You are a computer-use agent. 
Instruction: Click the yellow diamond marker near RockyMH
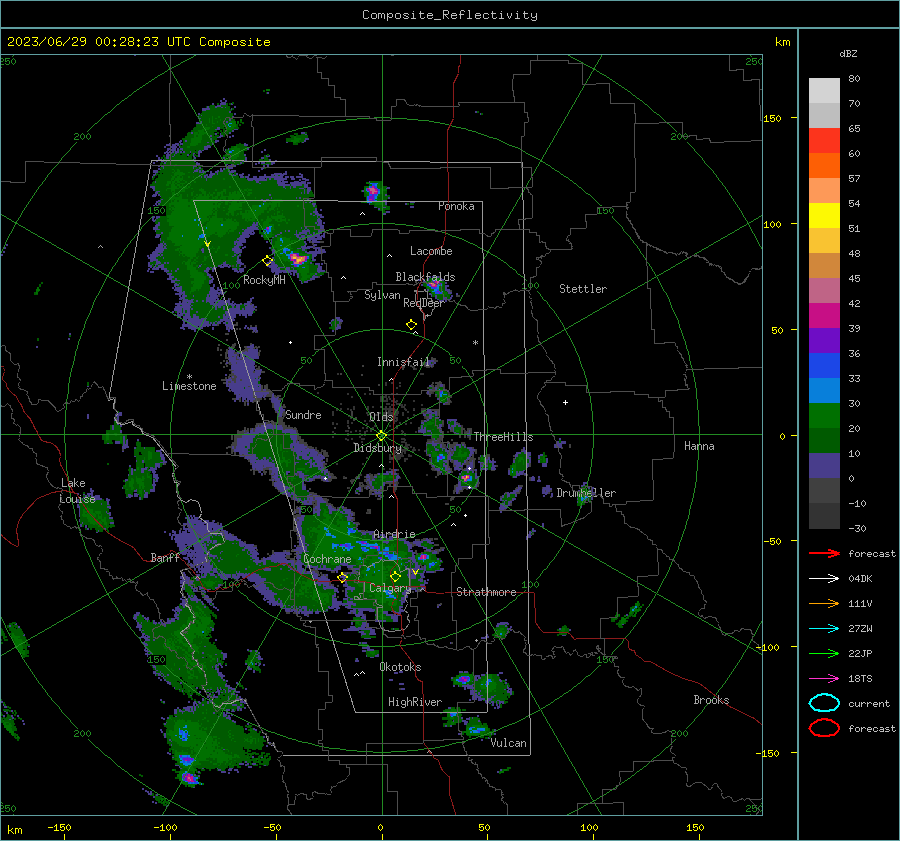(x=267, y=261)
